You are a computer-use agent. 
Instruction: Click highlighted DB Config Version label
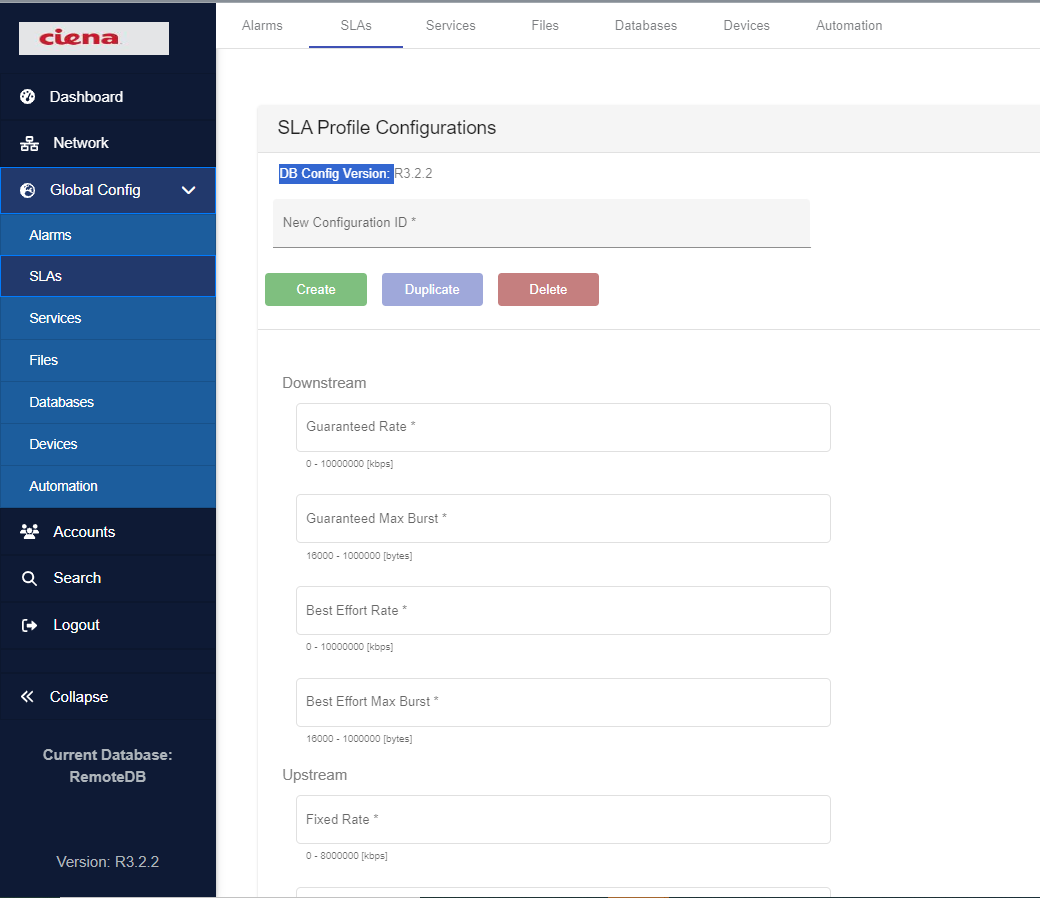click(x=336, y=174)
